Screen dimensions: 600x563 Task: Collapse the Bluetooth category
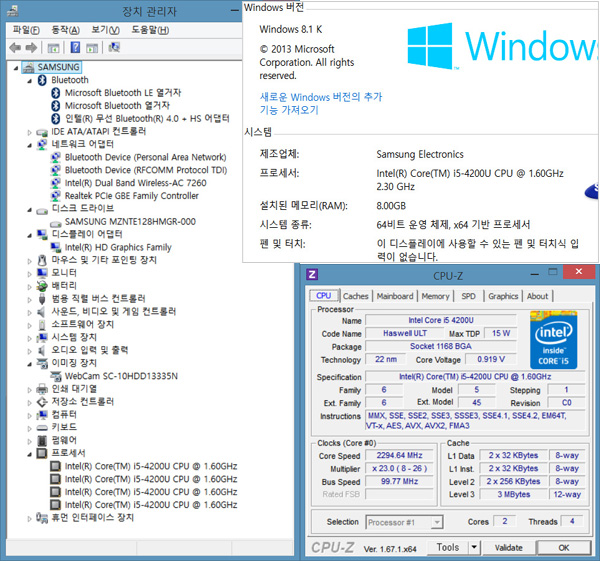coord(29,81)
